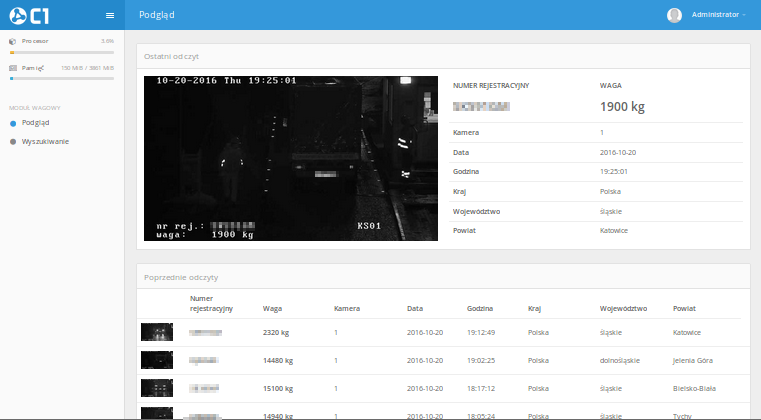Click the Waga column header
Image resolution: width=761 pixels, height=420 pixels.
[272, 308]
